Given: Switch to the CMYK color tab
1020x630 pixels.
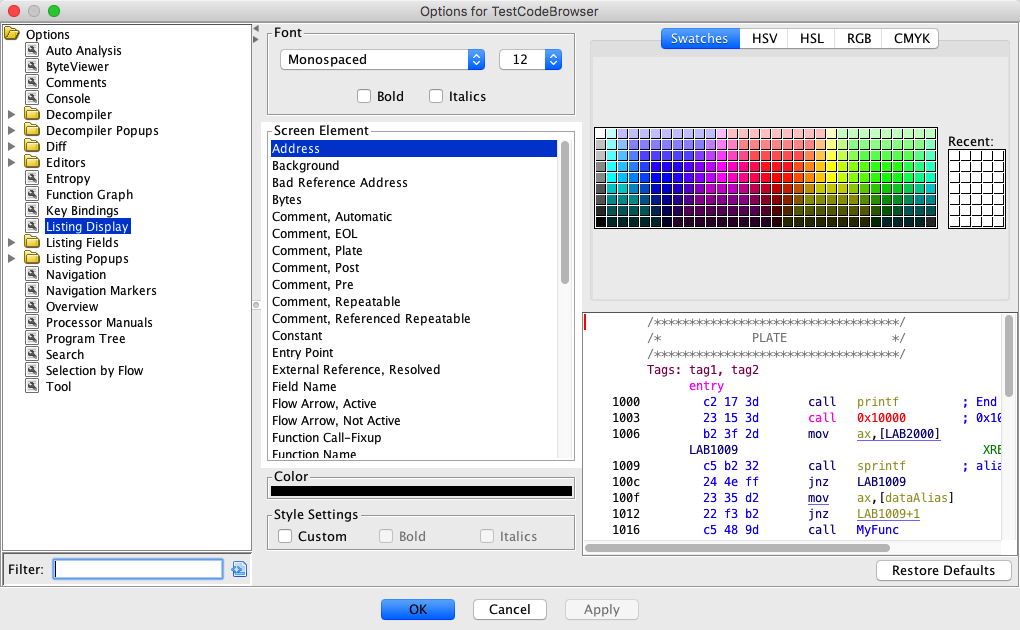Looking at the screenshot, I should pos(911,39).
